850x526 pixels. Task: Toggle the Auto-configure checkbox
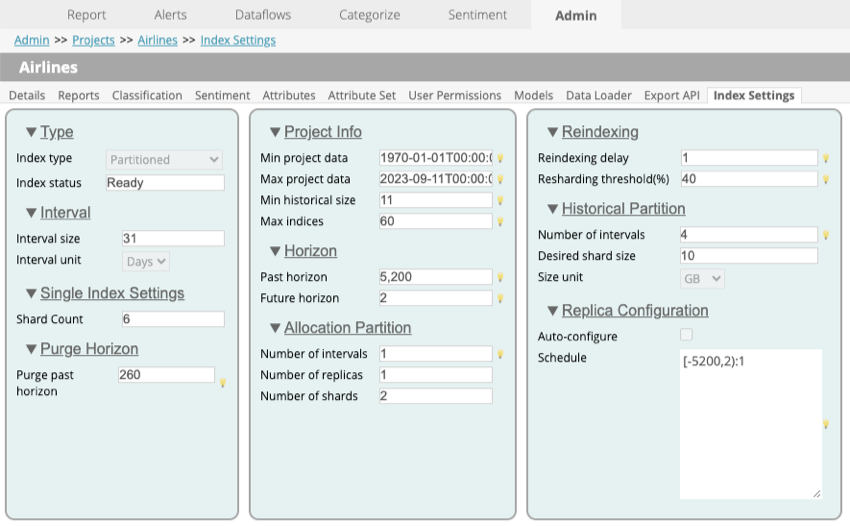[x=686, y=334]
